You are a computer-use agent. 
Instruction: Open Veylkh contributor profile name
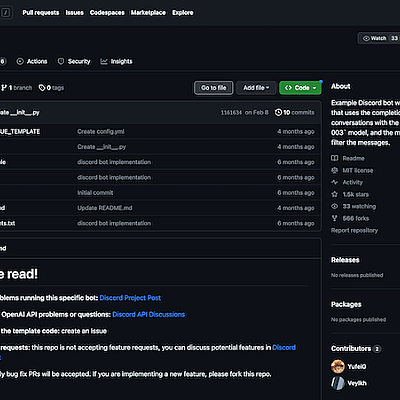(357, 383)
